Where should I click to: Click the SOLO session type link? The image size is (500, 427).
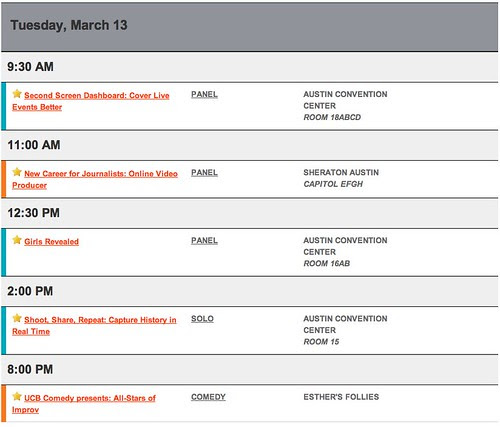(x=202, y=319)
